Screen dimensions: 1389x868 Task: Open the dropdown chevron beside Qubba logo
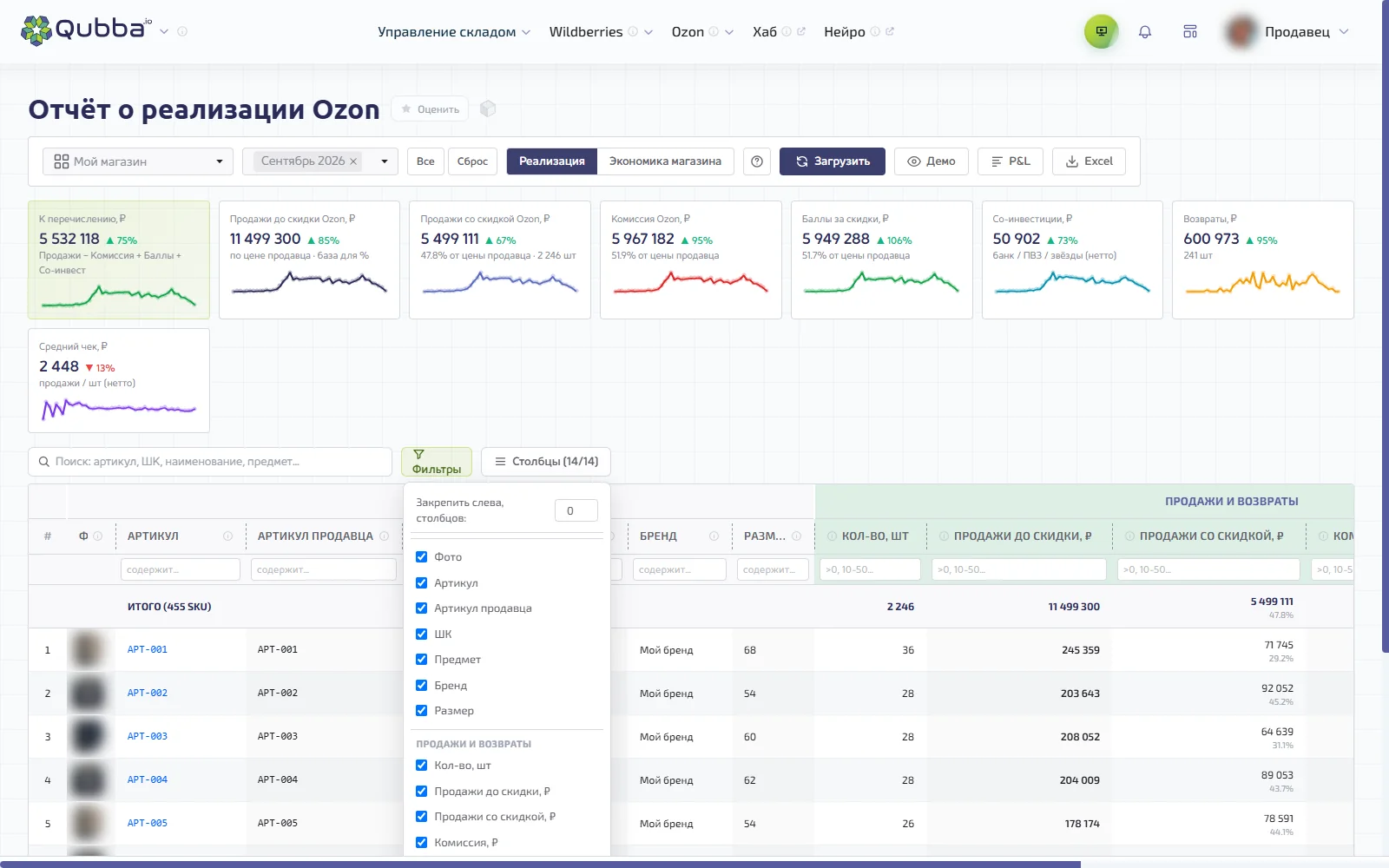(x=164, y=31)
